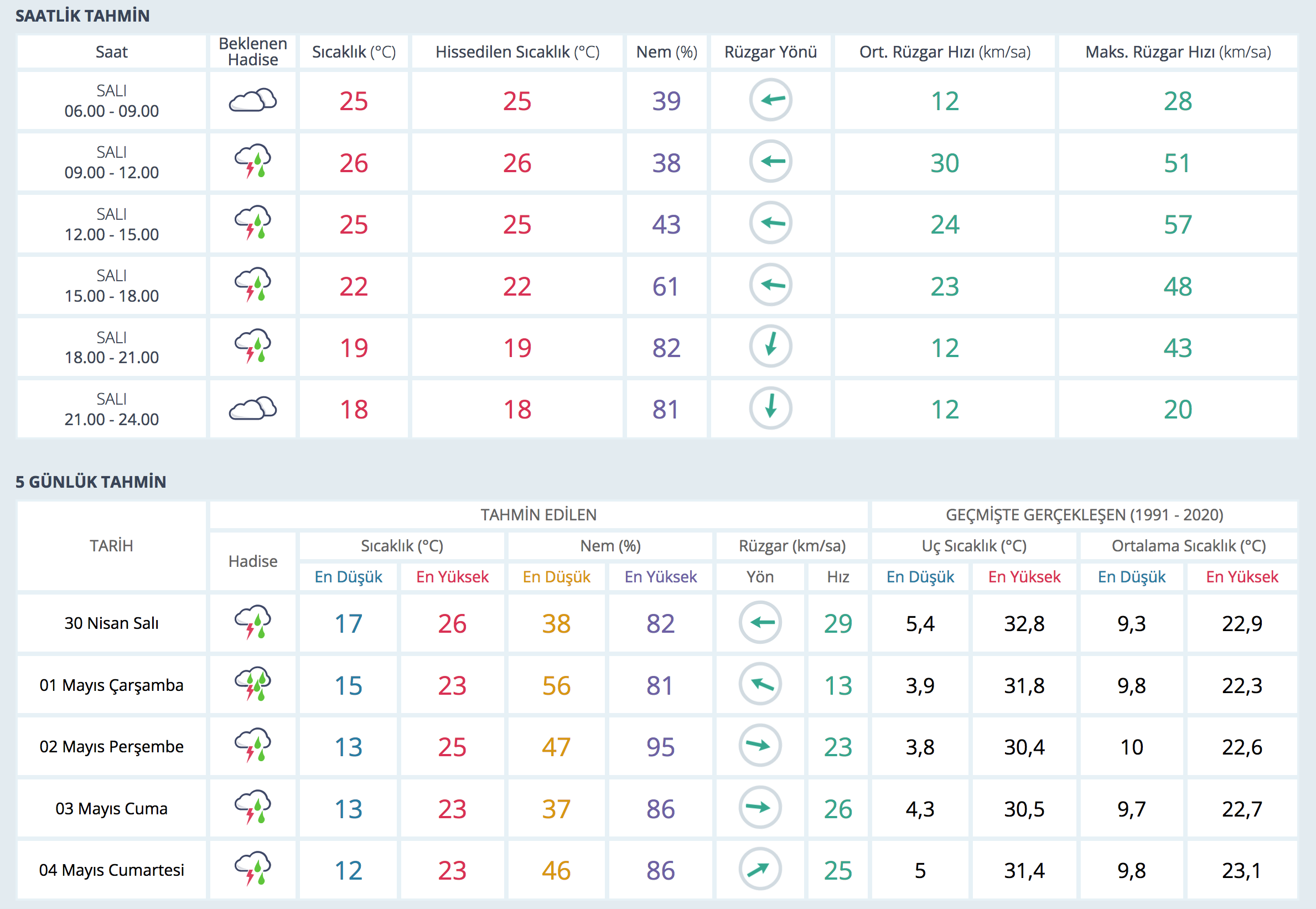Click the Saat column header
The image size is (1316, 909).
click(112, 52)
